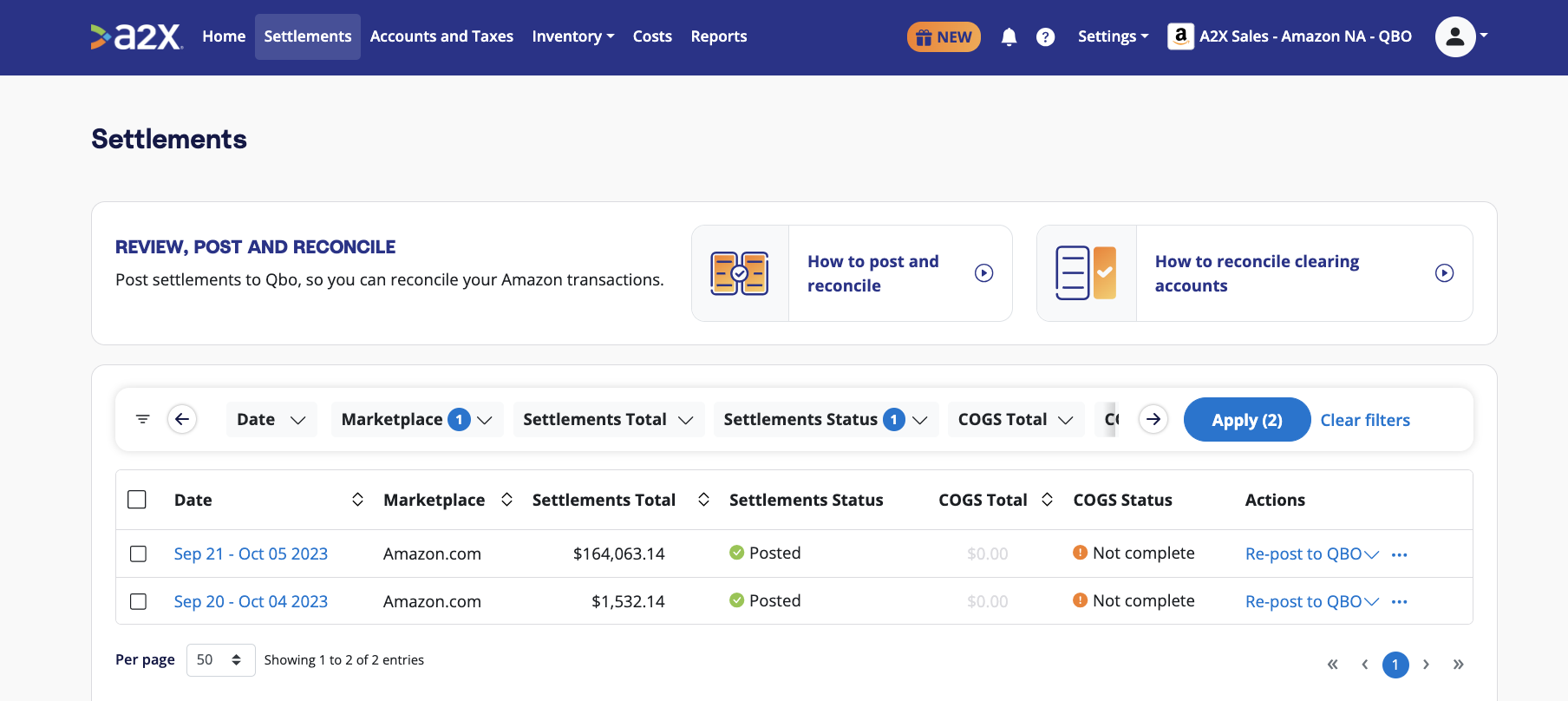
Task: Open the Costs page
Action: point(652,36)
